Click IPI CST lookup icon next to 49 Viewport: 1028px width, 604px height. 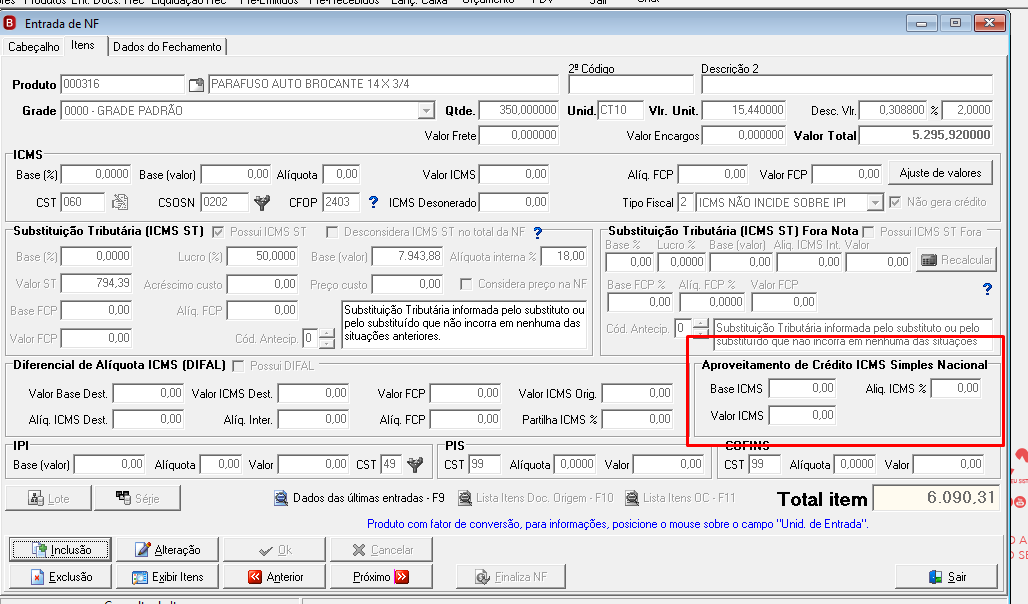pyautogui.click(x=414, y=464)
